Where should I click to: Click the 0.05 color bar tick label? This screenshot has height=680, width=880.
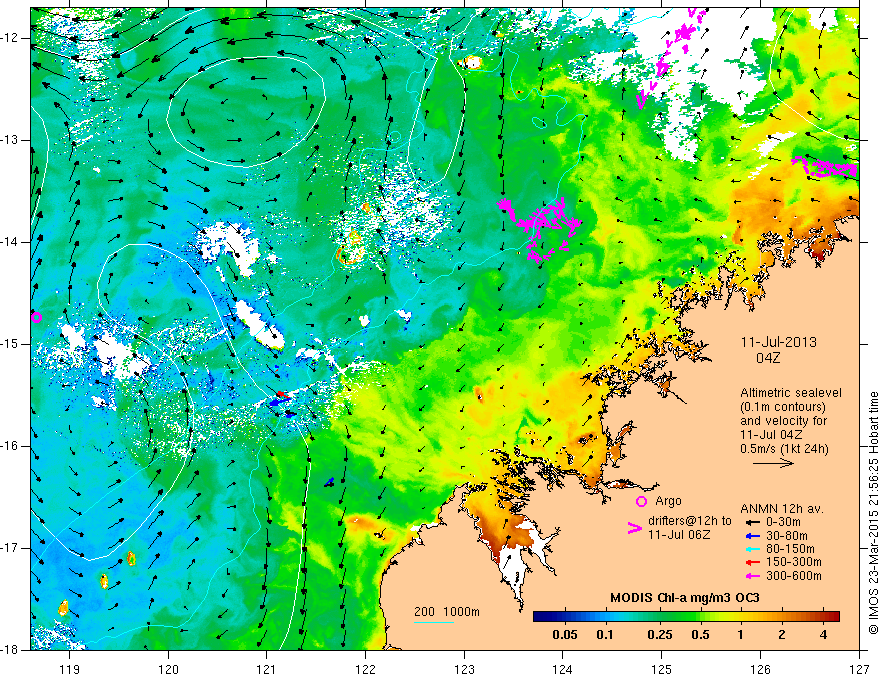click(565, 635)
